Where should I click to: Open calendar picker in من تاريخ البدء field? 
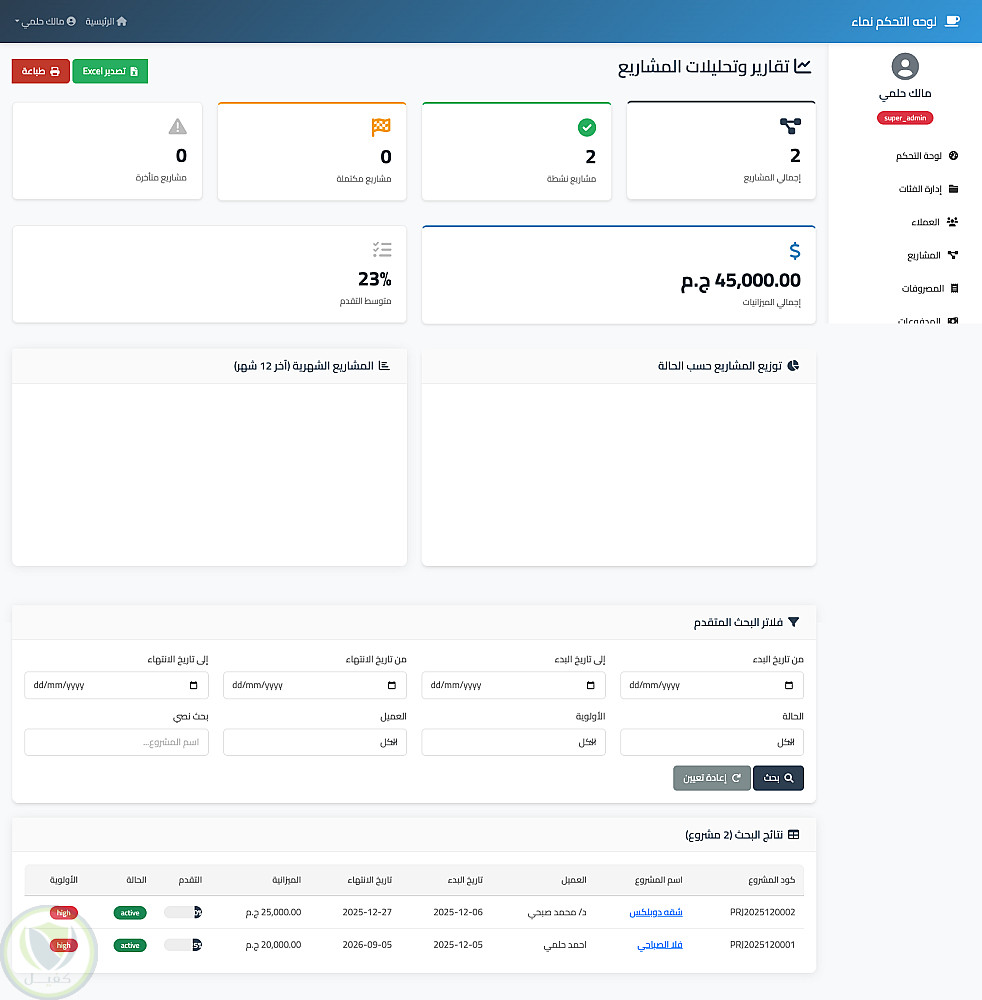(789, 685)
